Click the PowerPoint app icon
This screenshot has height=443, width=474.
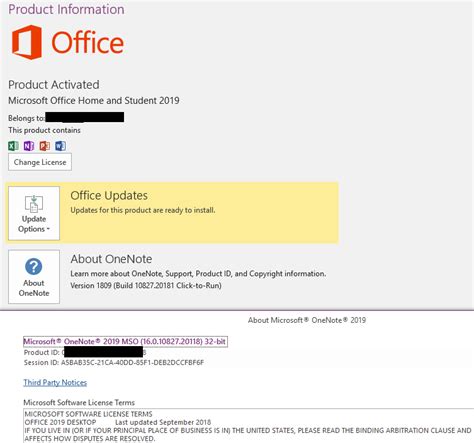click(x=45, y=146)
